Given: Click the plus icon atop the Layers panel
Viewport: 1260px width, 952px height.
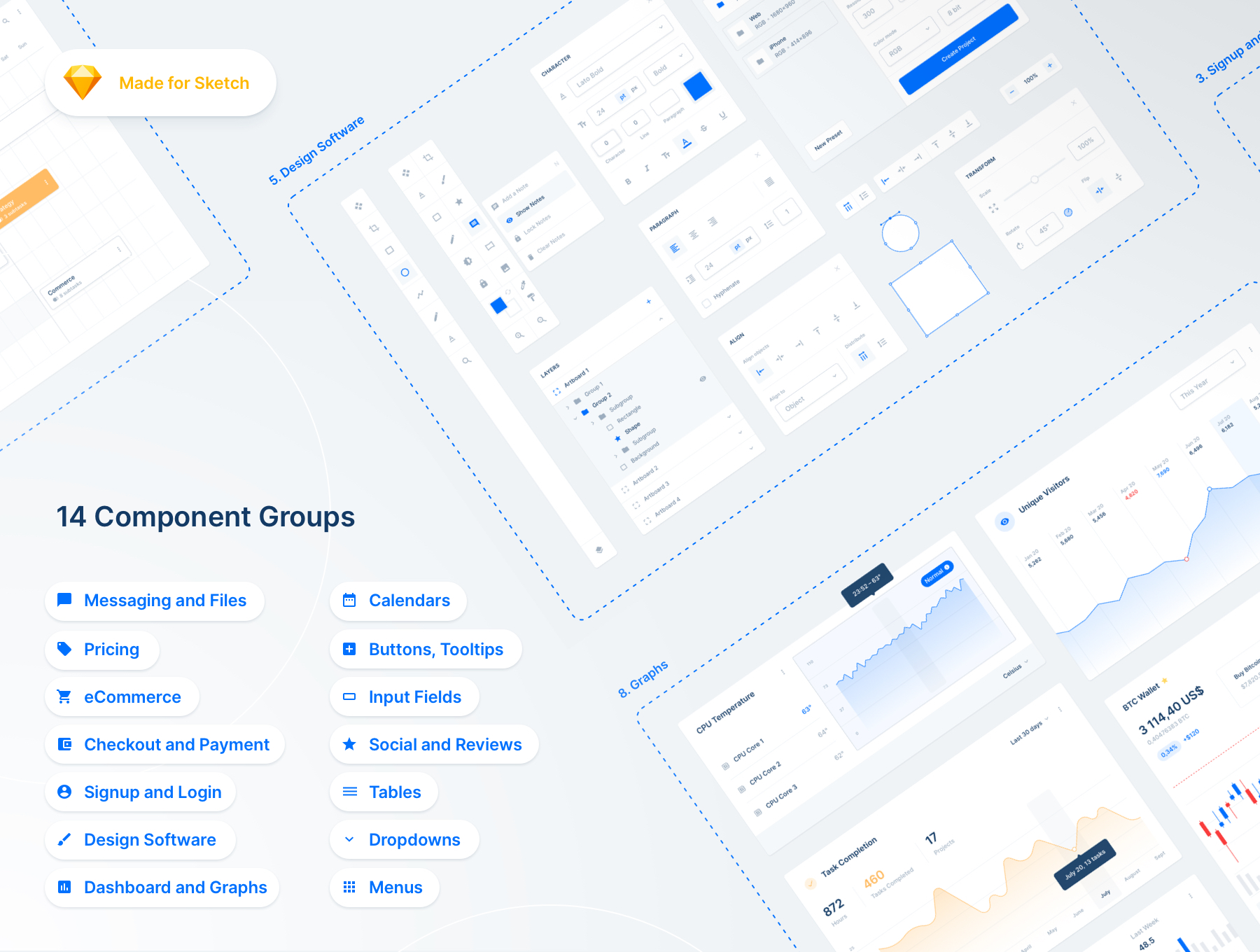Looking at the screenshot, I should (649, 302).
